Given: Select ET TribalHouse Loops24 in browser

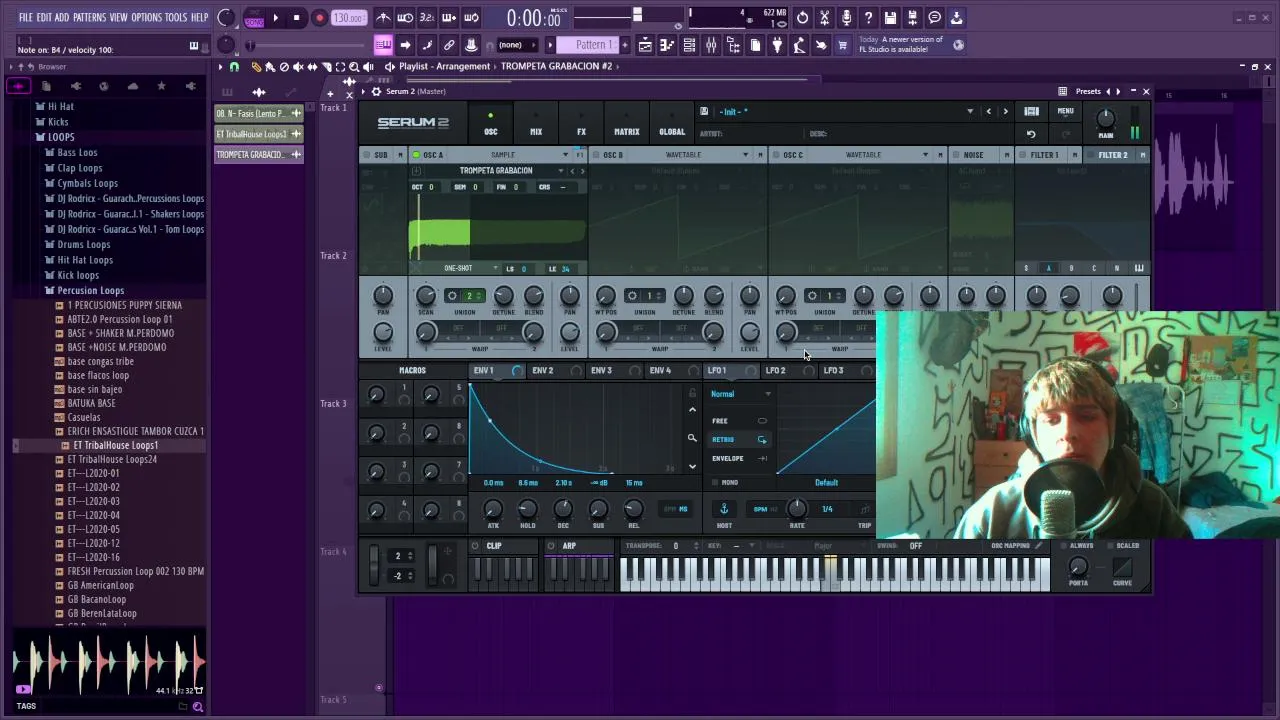Looking at the screenshot, I should [x=112, y=459].
